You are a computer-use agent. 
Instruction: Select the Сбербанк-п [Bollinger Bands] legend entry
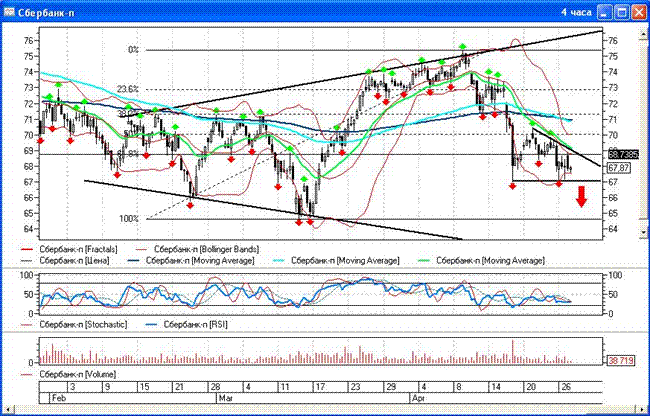click(197, 249)
